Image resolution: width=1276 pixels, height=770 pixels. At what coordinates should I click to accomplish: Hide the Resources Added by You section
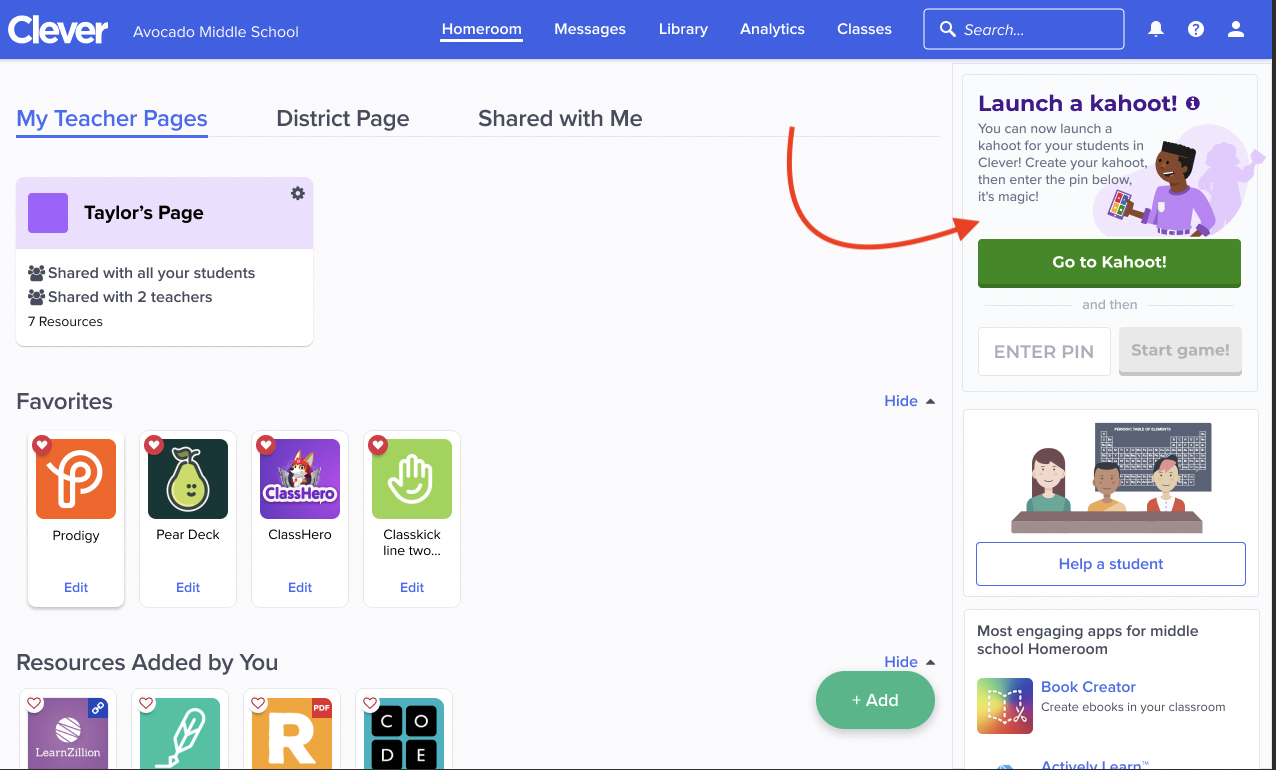click(x=899, y=661)
